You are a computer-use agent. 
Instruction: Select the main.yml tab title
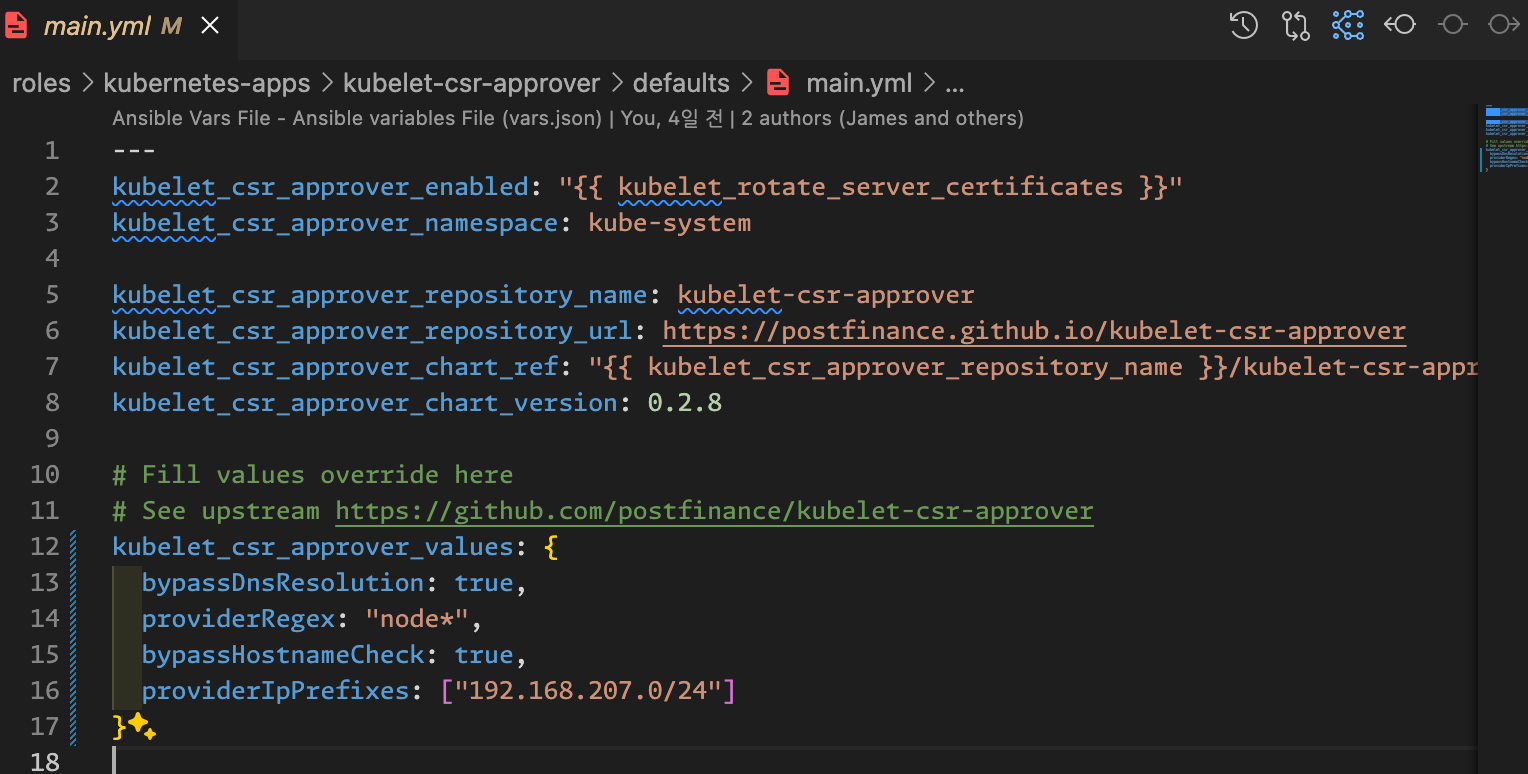tap(96, 26)
